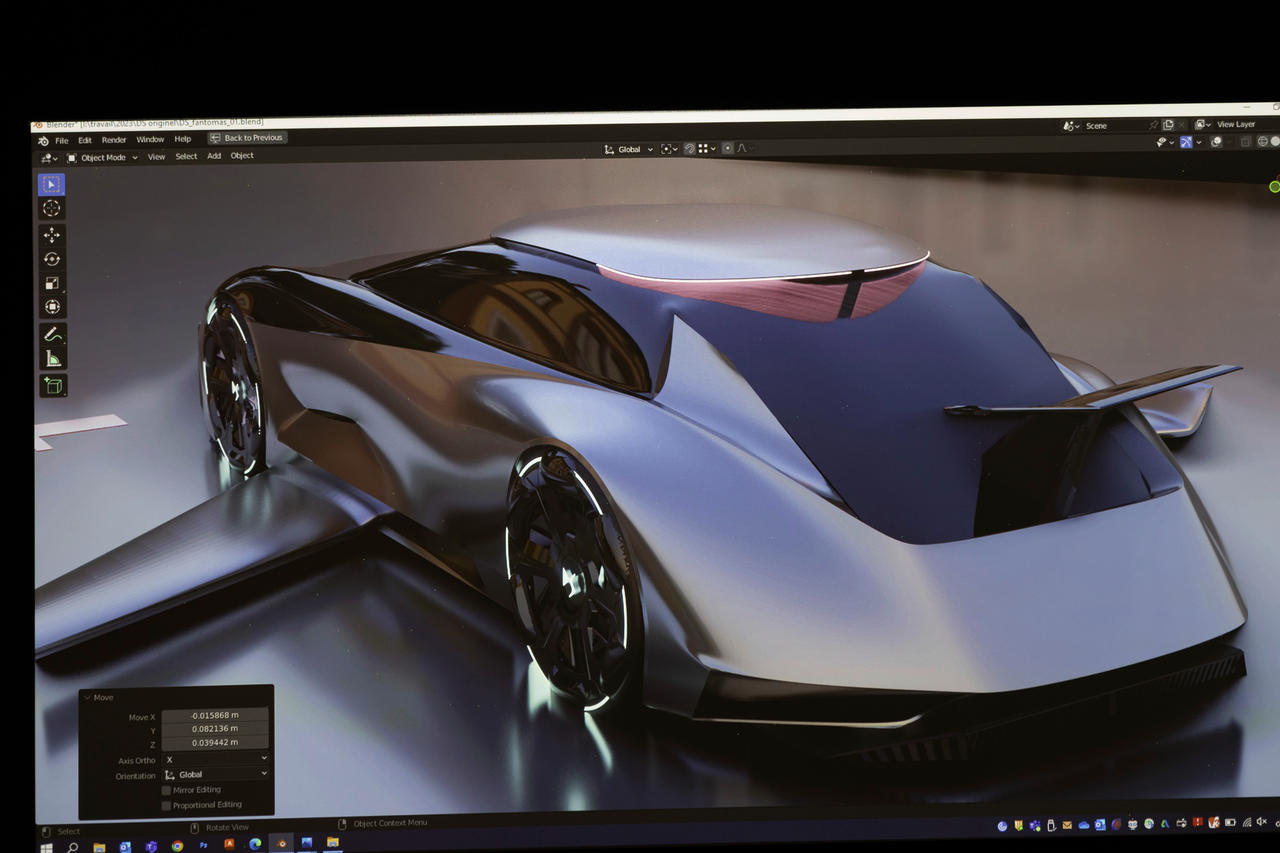Click the Add Cube tool
The width and height of the screenshot is (1280, 853).
(x=52, y=386)
